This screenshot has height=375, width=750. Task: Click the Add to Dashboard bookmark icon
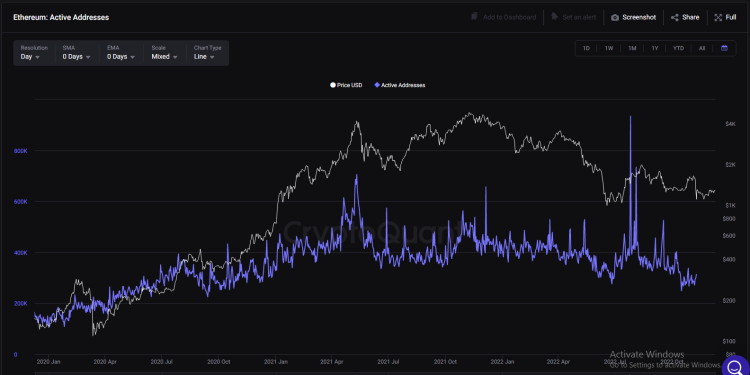tap(474, 17)
